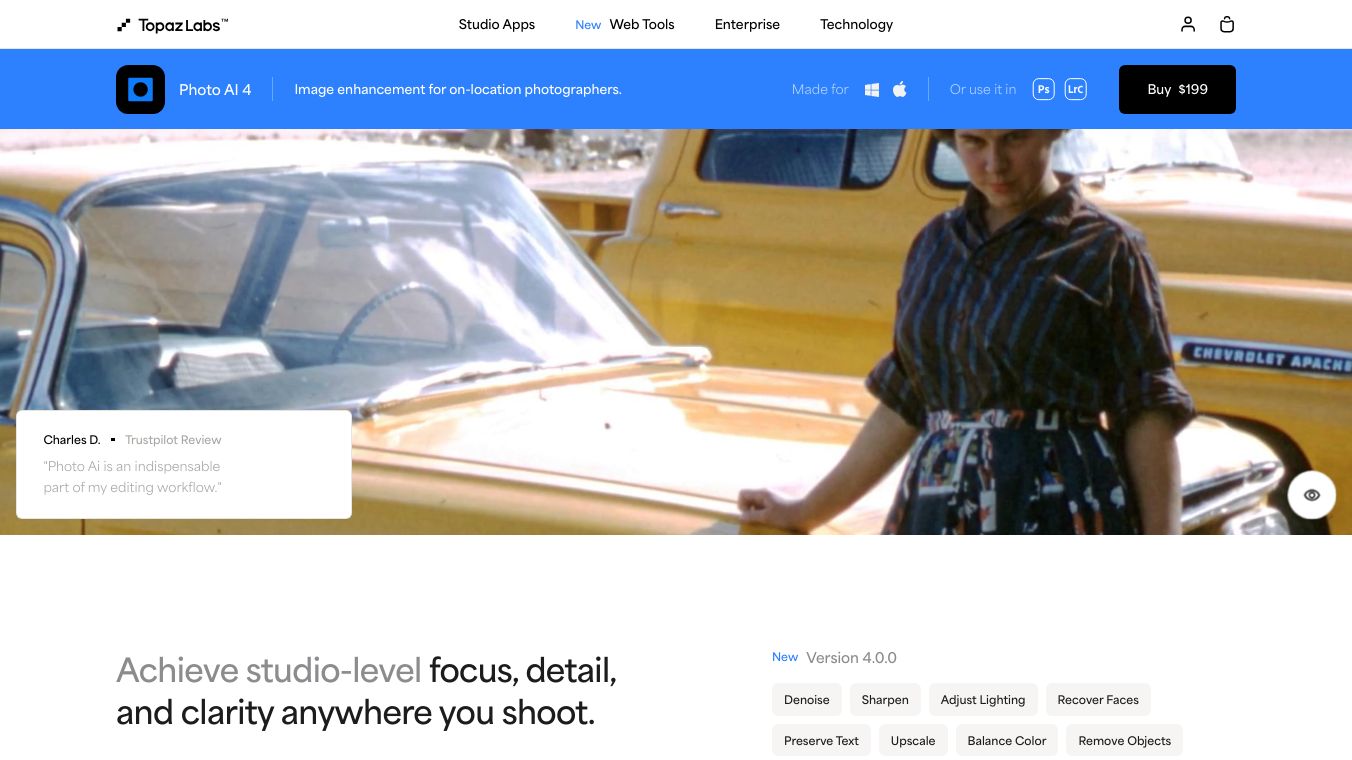The height and width of the screenshot is (760, 1352).
Task: Click the Trustpilot Review label
Action: (173, 440)
